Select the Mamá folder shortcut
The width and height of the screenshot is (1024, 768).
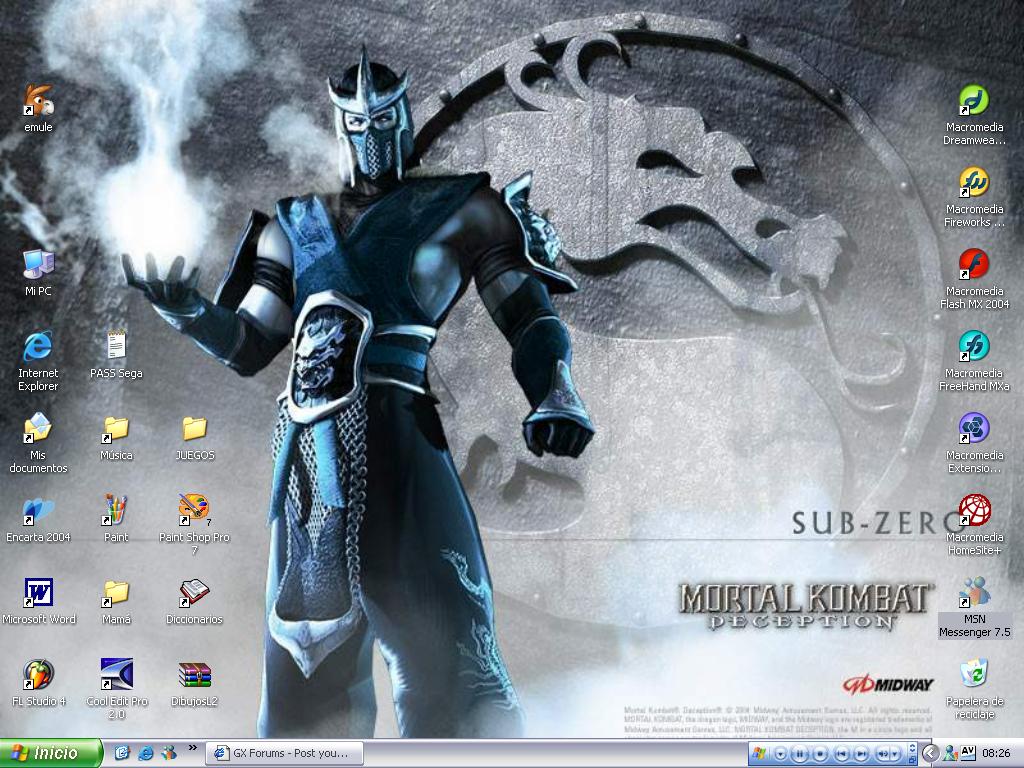click(116, 601)
